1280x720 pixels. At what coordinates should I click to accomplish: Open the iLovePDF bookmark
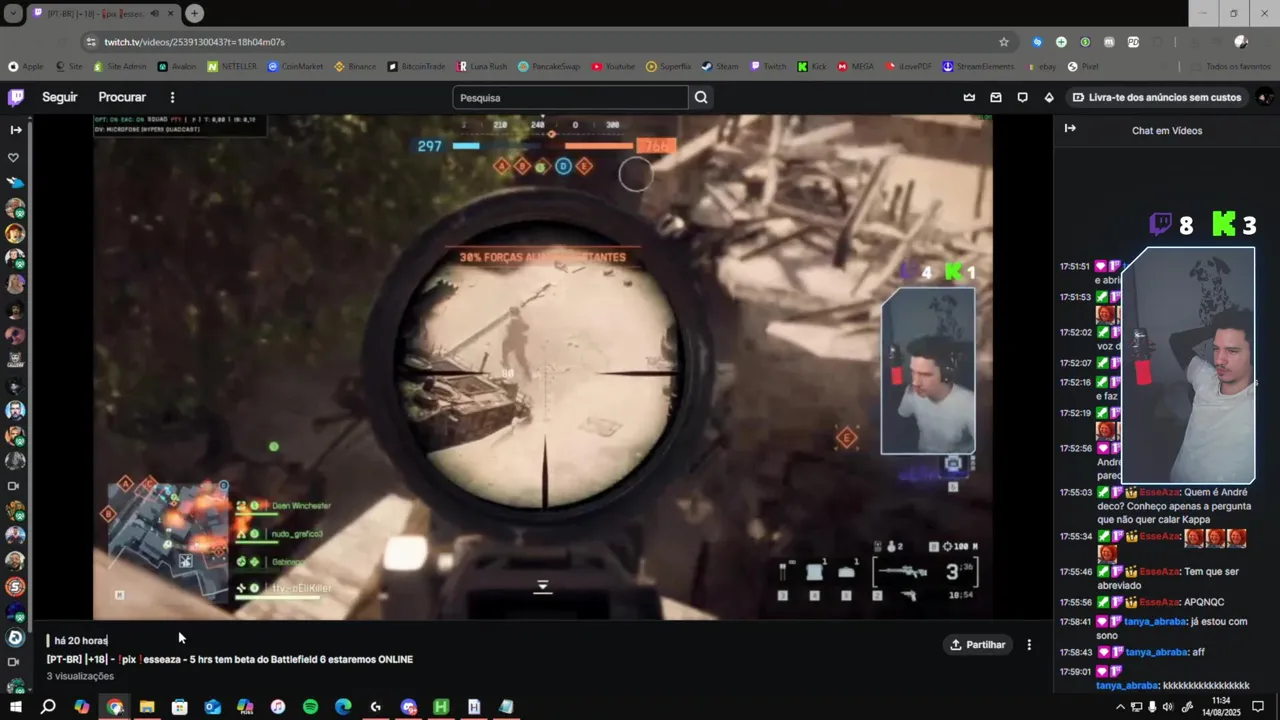point(908,66)
